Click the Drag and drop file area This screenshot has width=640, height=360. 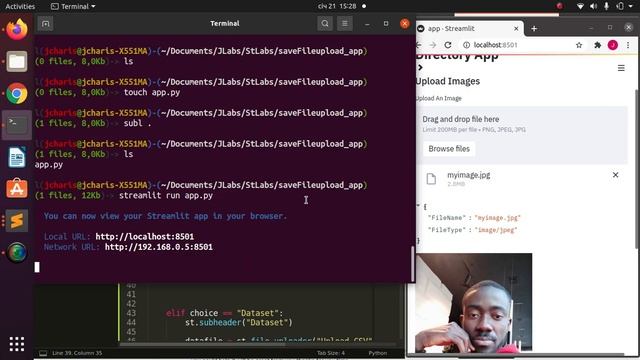(522, 135)
